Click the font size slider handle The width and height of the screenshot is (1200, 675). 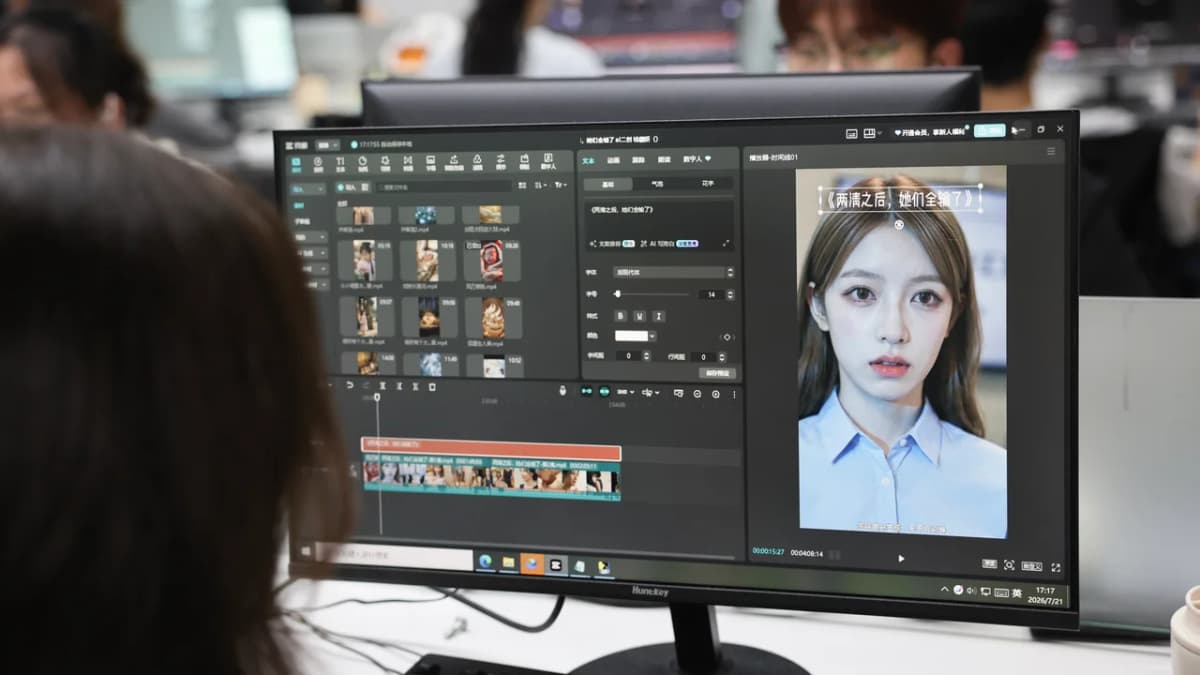619,294
